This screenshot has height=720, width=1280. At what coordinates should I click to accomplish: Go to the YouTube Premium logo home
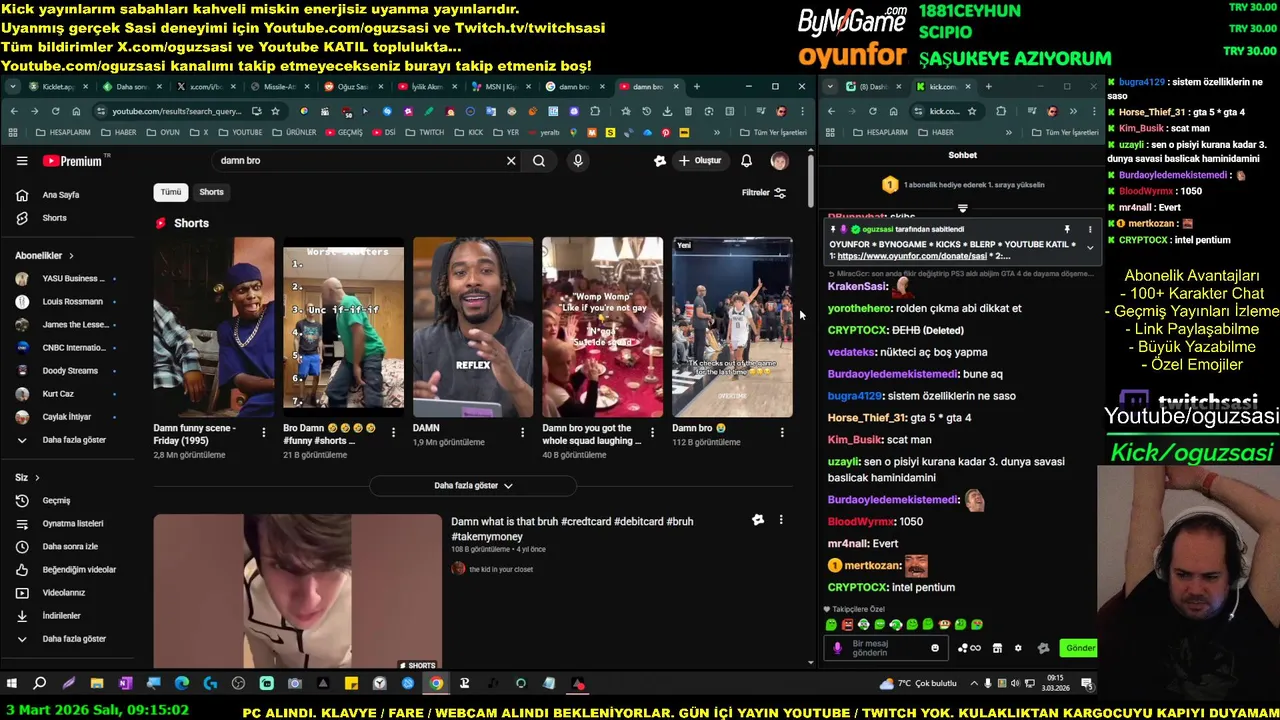(72, 161)
